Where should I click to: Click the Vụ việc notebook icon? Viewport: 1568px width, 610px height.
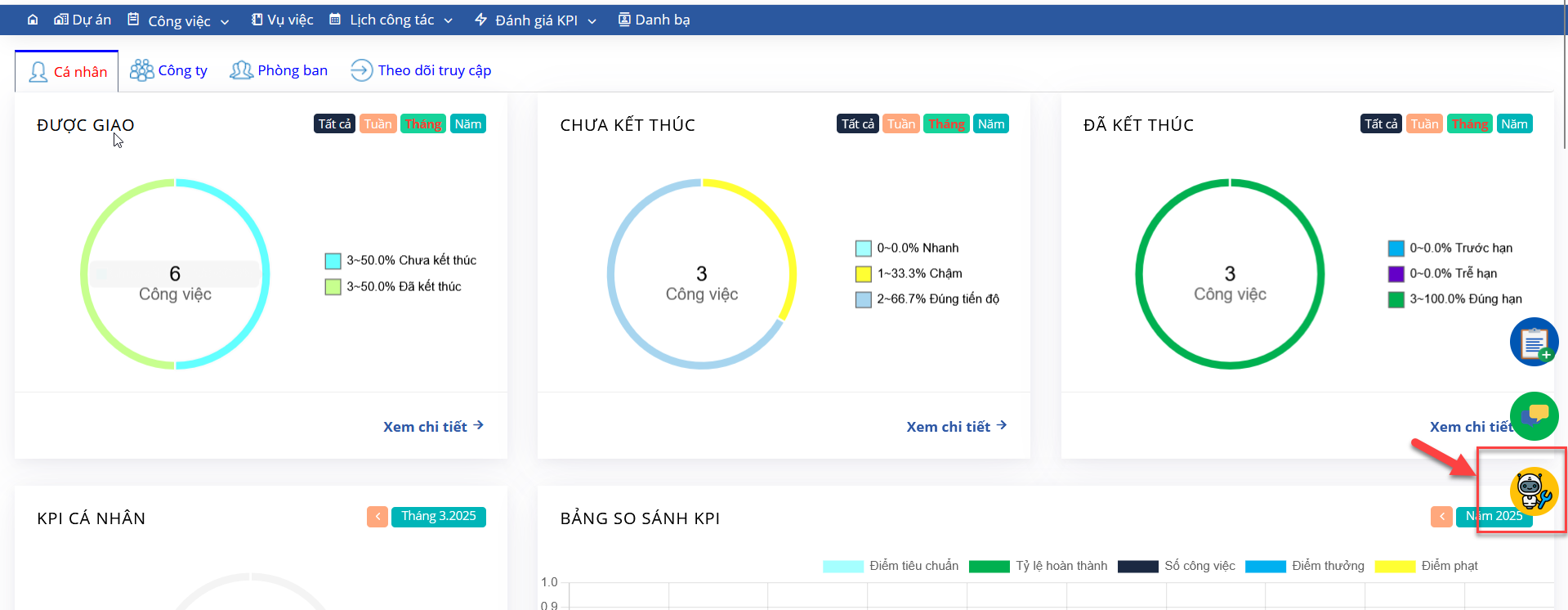[x=257, y=20]
